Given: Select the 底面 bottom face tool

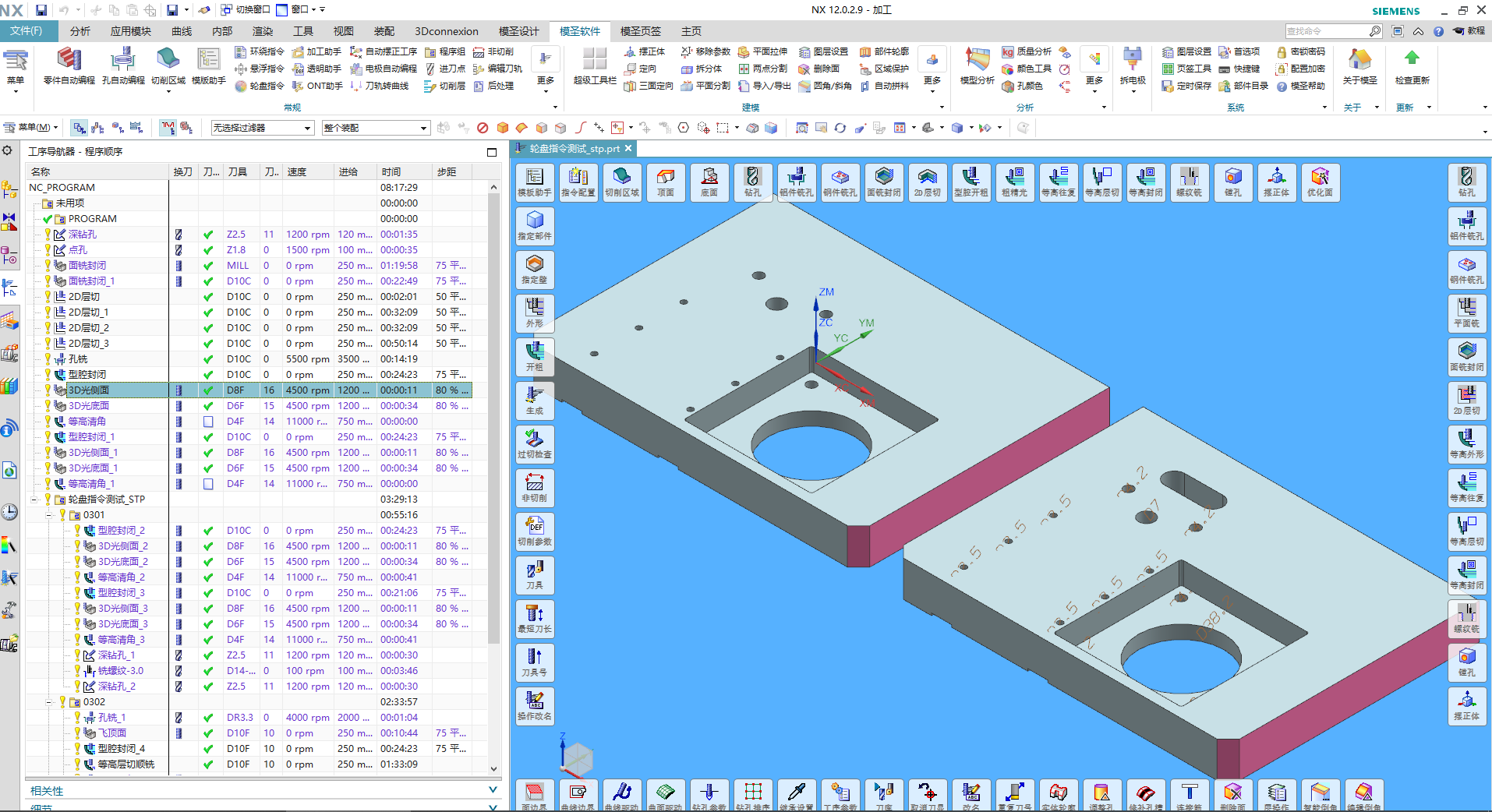Looking at the screenshot, I should pyautogui.click(x=709, y=182).
